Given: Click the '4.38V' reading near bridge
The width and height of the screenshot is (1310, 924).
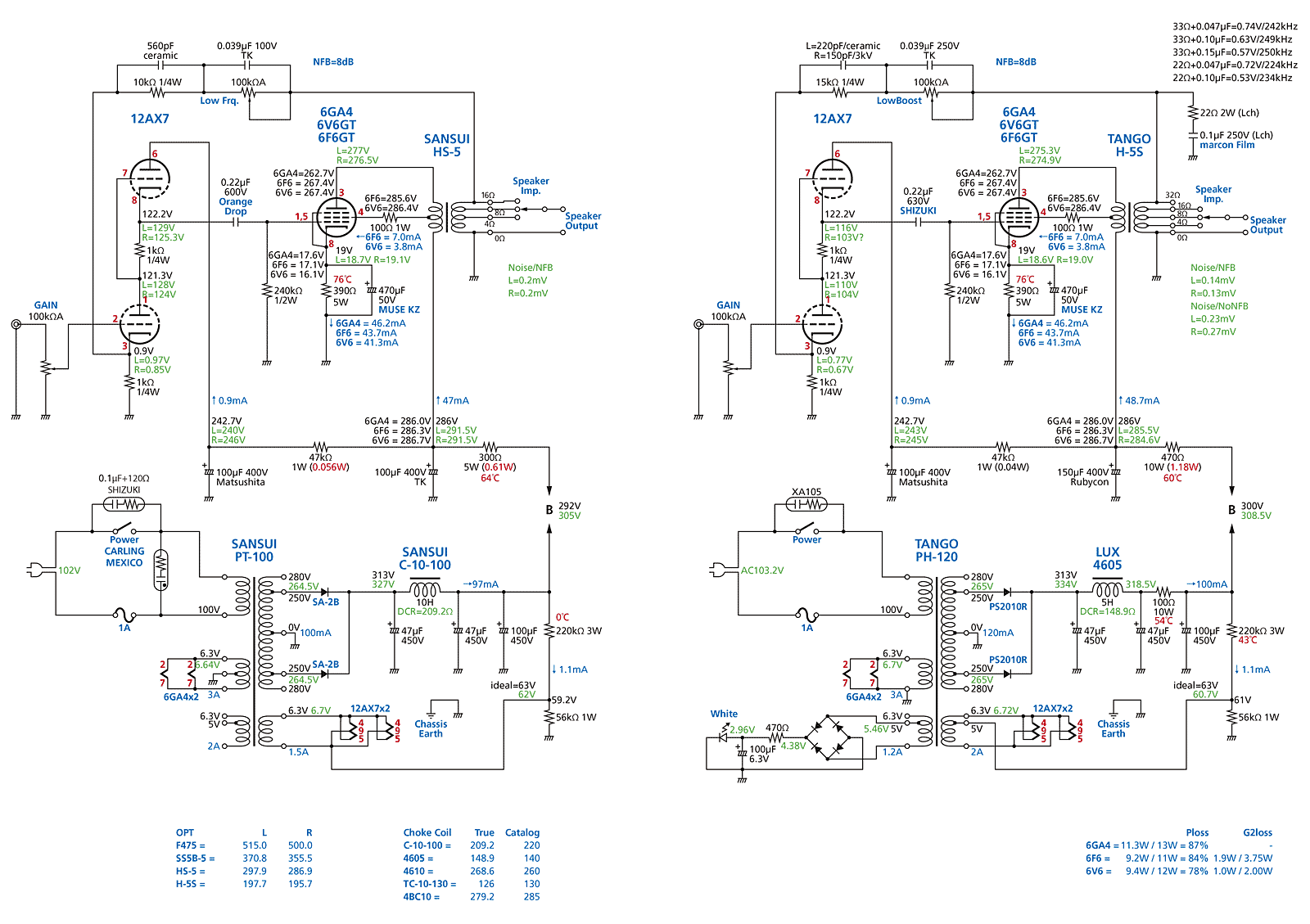Looking at the screenshot, I should click(x=793, y=746).
